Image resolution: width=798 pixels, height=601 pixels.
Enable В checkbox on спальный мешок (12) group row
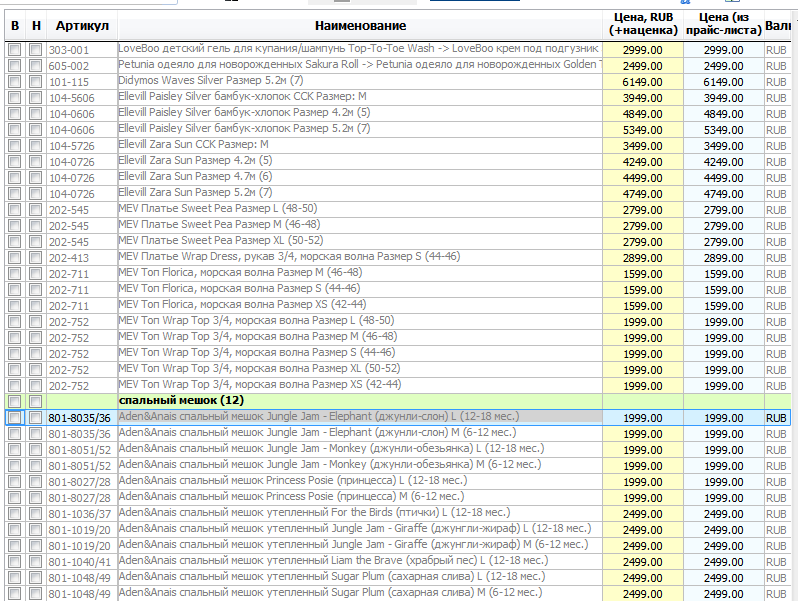tap(15, 402)
